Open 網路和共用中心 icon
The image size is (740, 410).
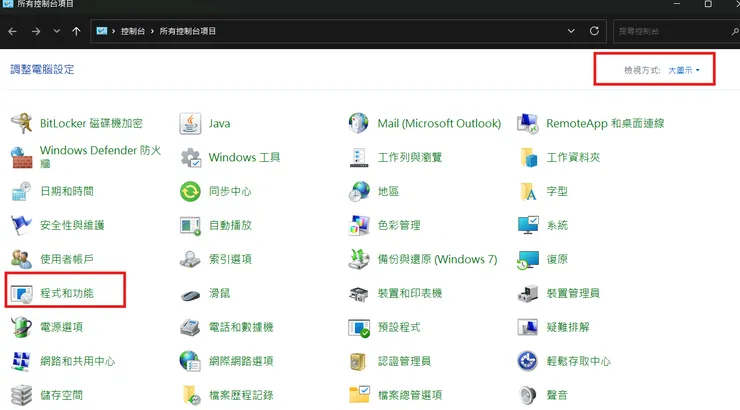click(x=22, y=361)
